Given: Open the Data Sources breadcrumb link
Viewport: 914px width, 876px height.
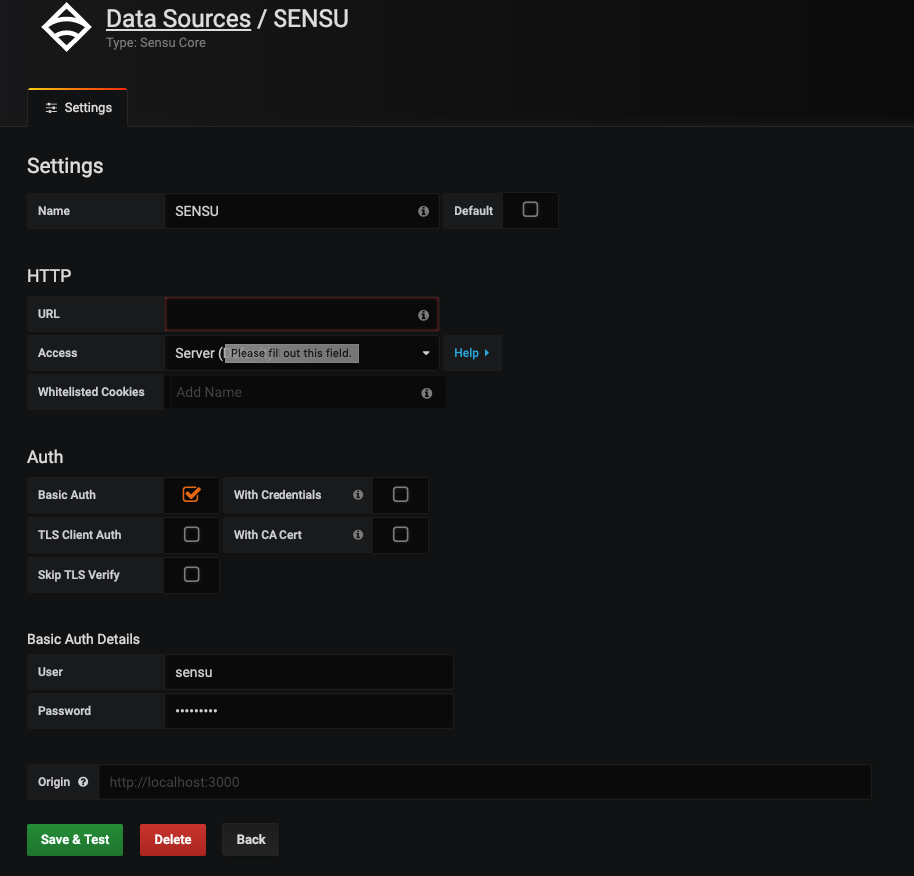Looking at the screenshot, I should pyautogui.click(x=178, y=19).
